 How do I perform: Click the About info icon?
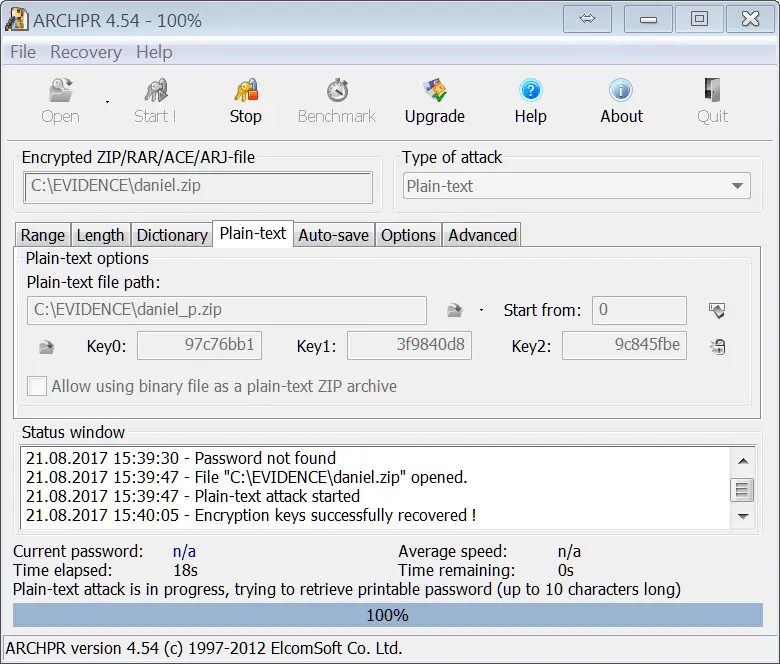pos(621,92)
